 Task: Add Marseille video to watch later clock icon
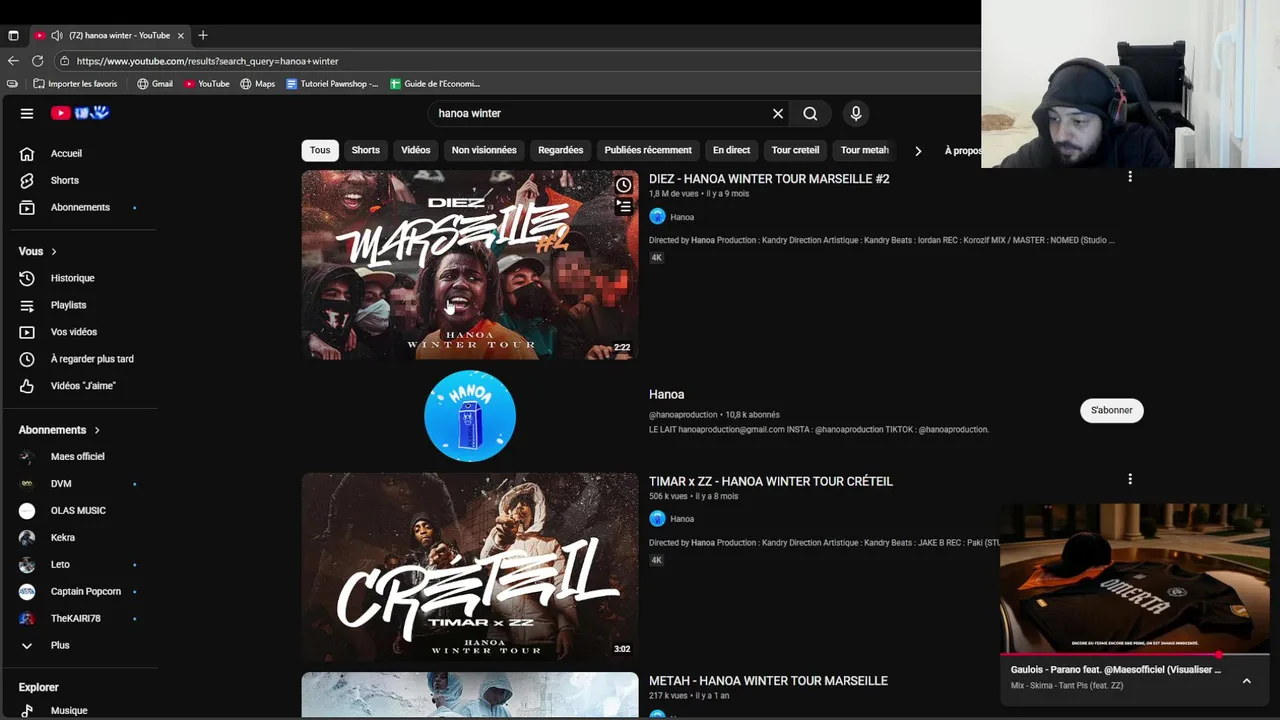(x=624, y=185)
